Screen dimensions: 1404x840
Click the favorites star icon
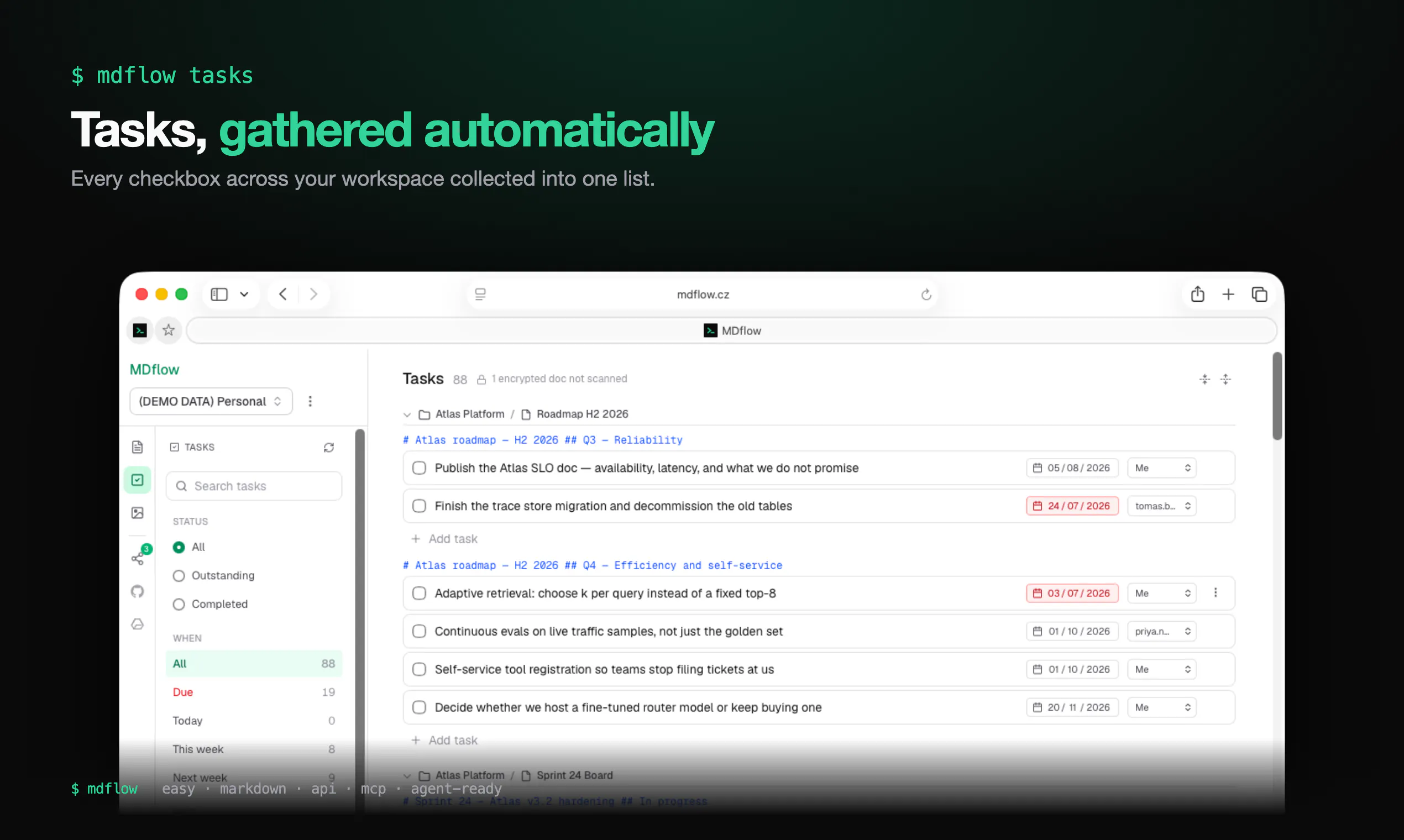tap(169, 330)
